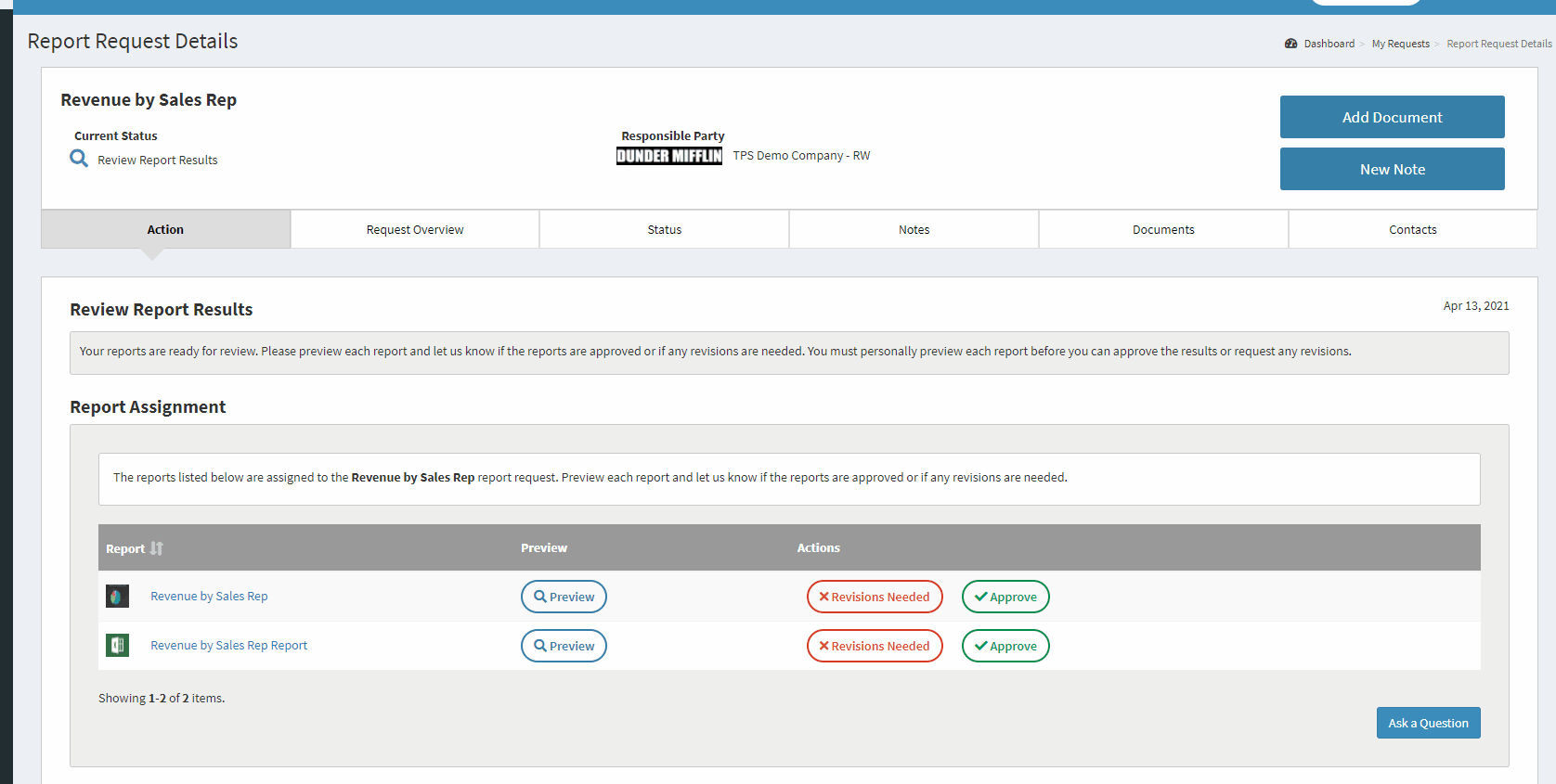Request revisions for Revenue by Sales Rep Report
The height and width of the screenshot is (784, 1556).
coord(874,646)
